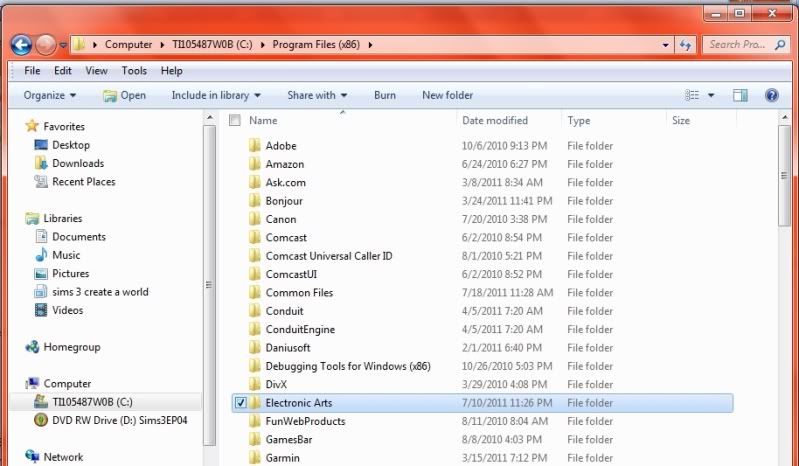Go back with the Back arrow button
This screenshot has width=799, height=466.
point(21,45)
